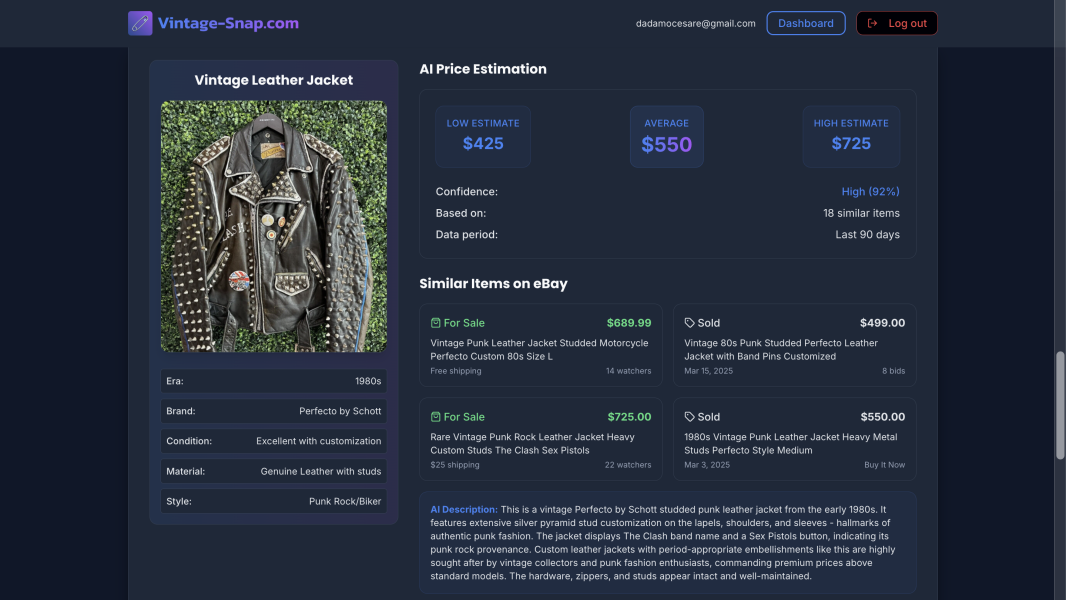
Task: Click the 'Mar 3, 2025' sold date
Action: click(x=707, y=465)
